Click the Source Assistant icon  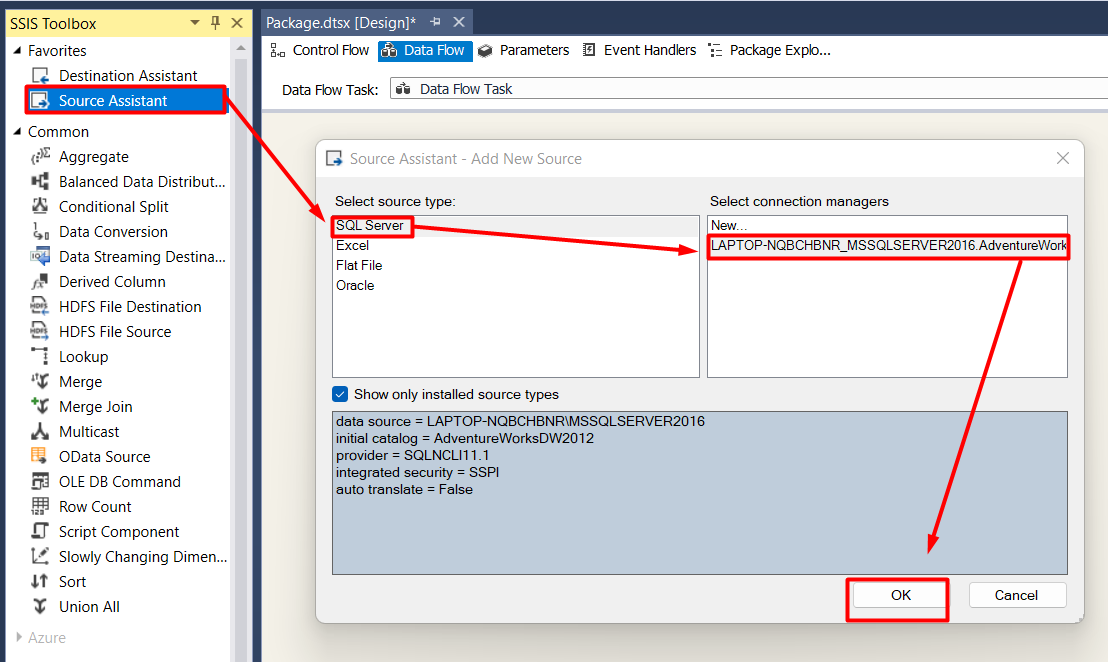[x=40, y=100]
